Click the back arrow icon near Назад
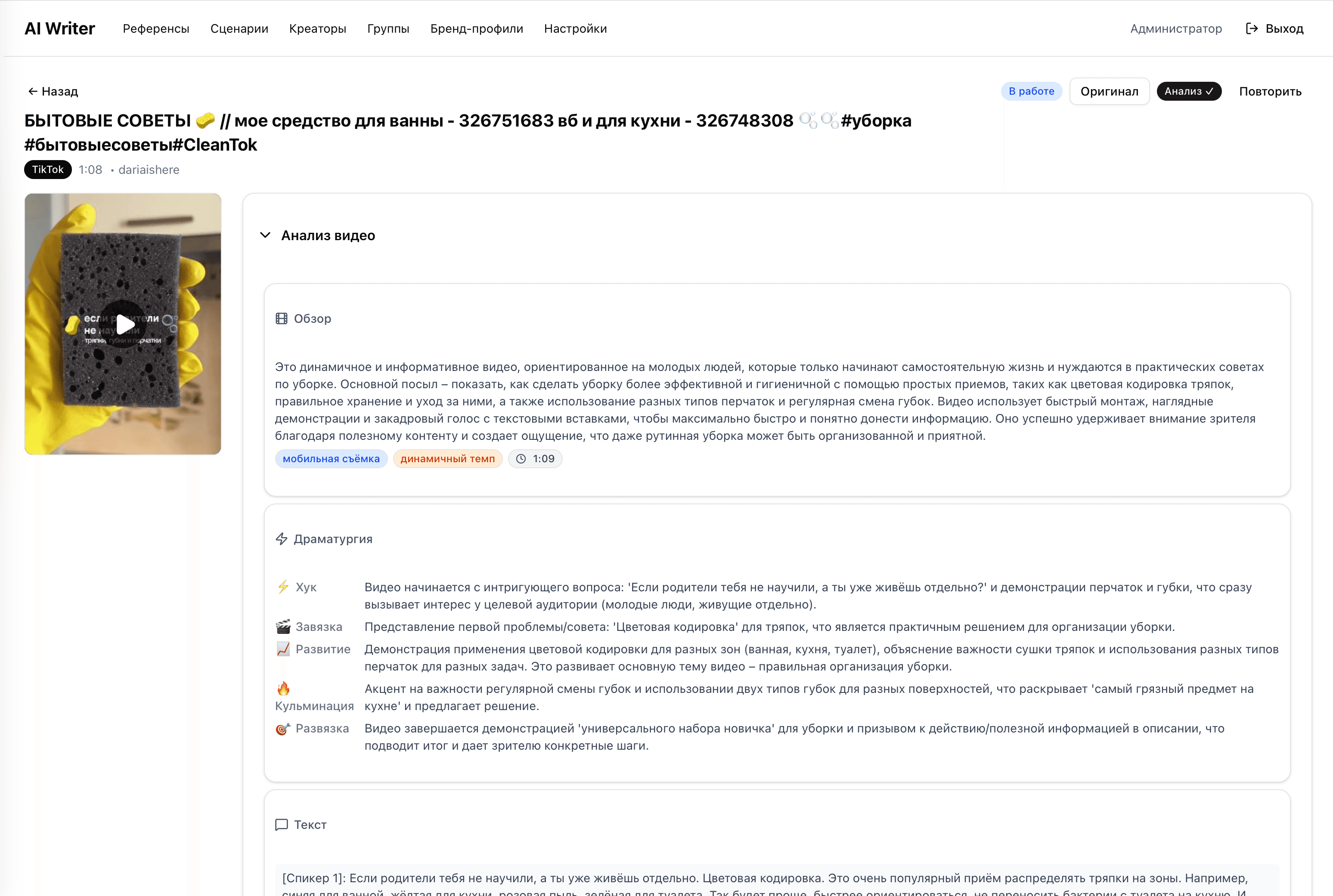The image size is (1333, 896). pos(33,91)
